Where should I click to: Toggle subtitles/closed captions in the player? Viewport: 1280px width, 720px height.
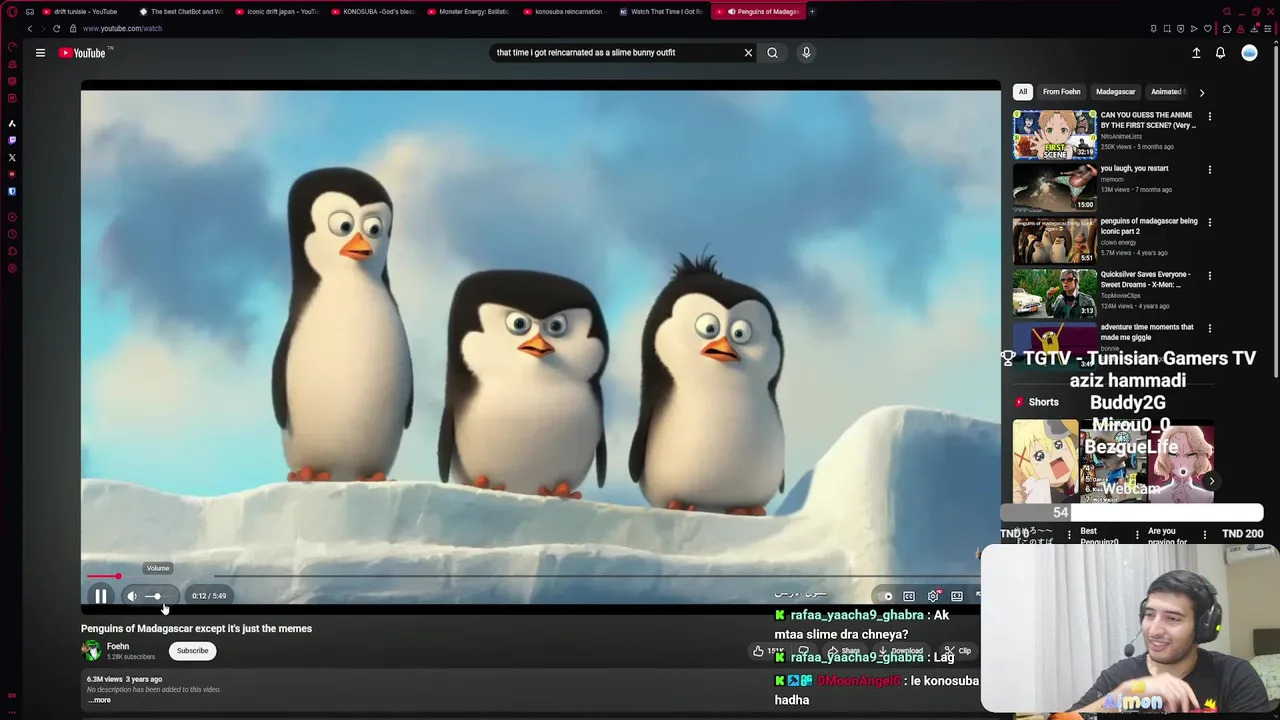pyautogui.click(x=909, y=596)
